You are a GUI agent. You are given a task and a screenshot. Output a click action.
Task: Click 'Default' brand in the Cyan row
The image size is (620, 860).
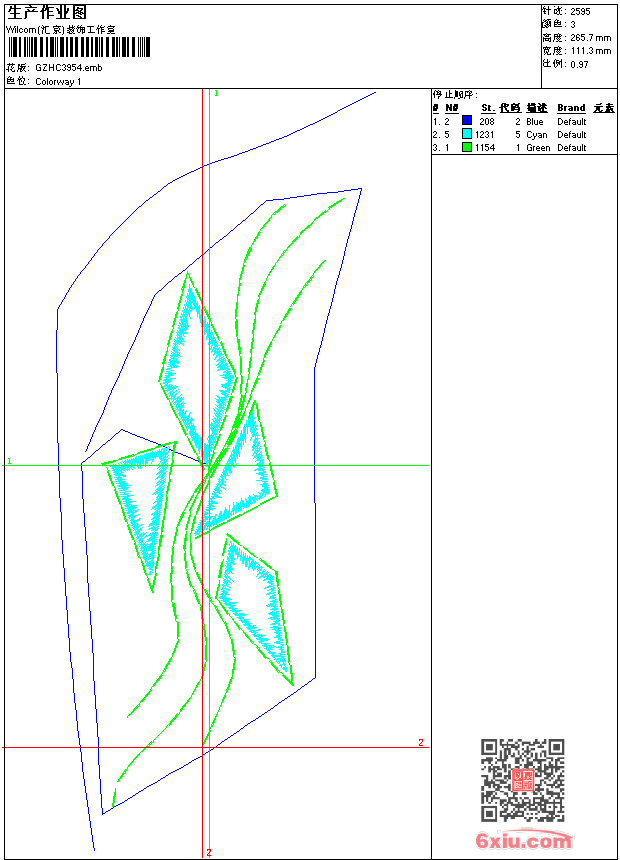(572, 134)
